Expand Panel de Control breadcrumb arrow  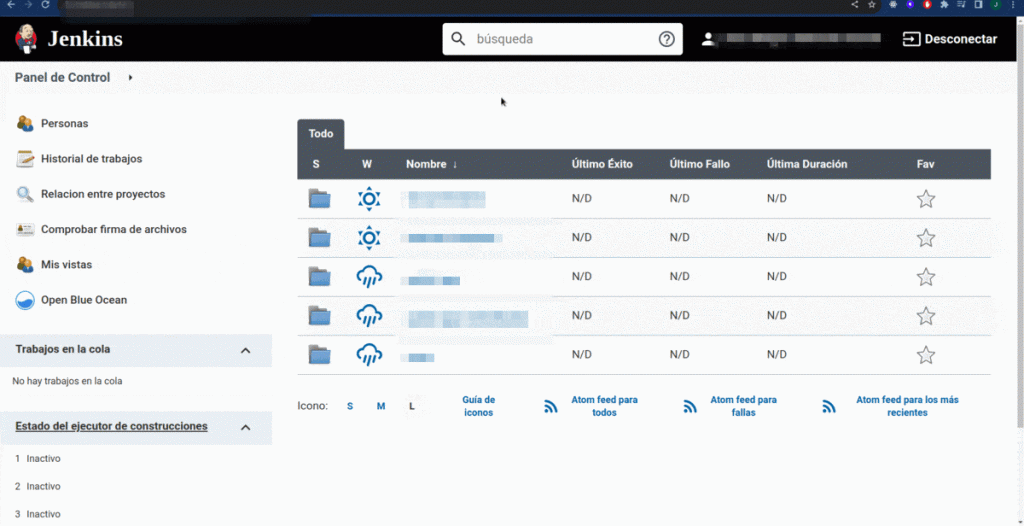131,78
